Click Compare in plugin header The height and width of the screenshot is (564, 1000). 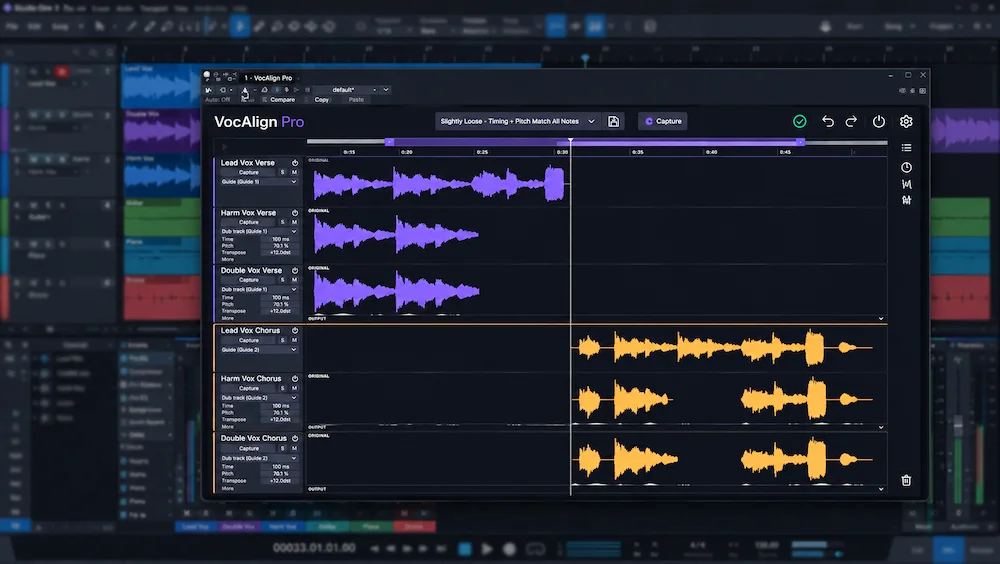283,100
